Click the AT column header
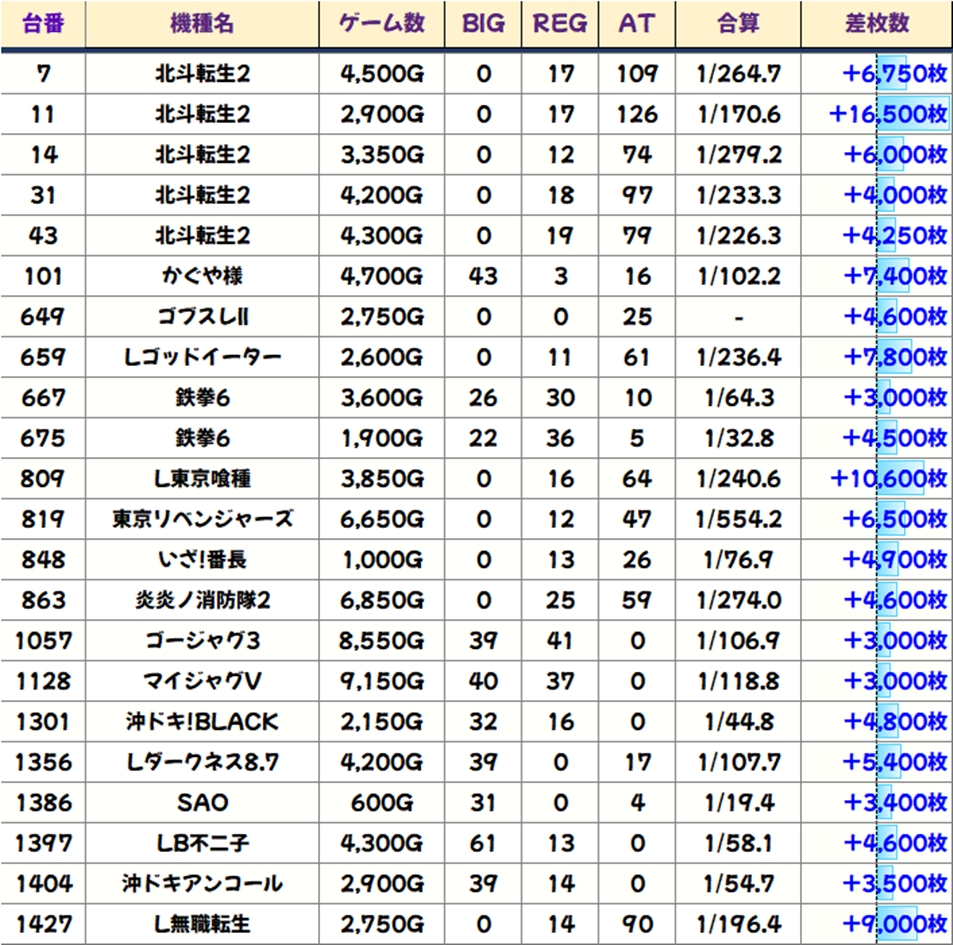 [x=637, y=24]
